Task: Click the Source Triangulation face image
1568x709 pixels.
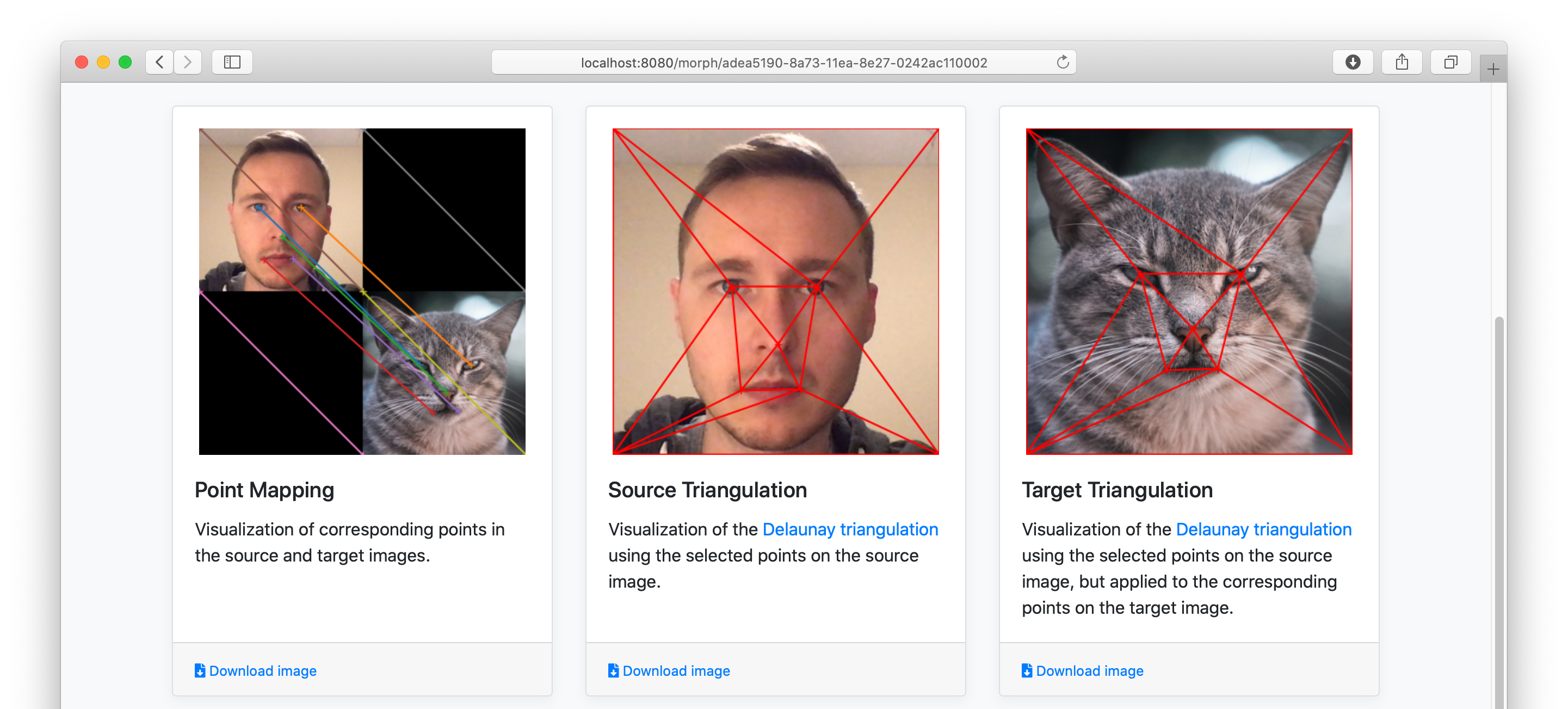Action: (x=775, y=292)
